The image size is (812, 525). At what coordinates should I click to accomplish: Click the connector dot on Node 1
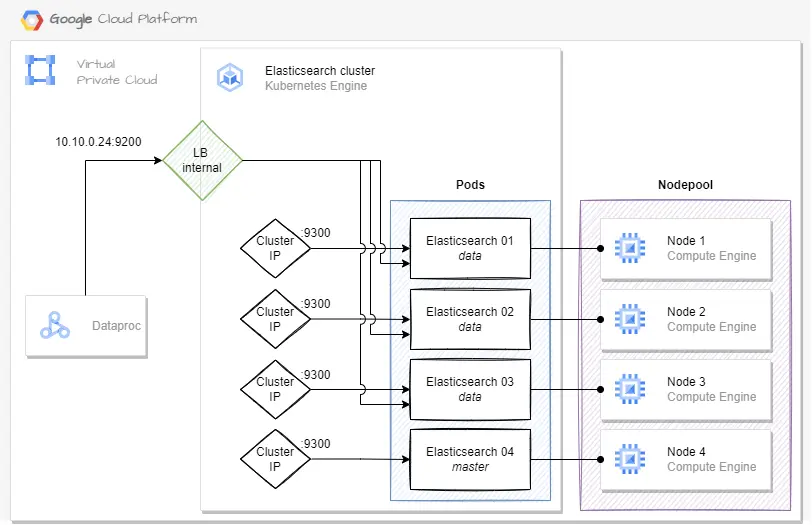600,249
